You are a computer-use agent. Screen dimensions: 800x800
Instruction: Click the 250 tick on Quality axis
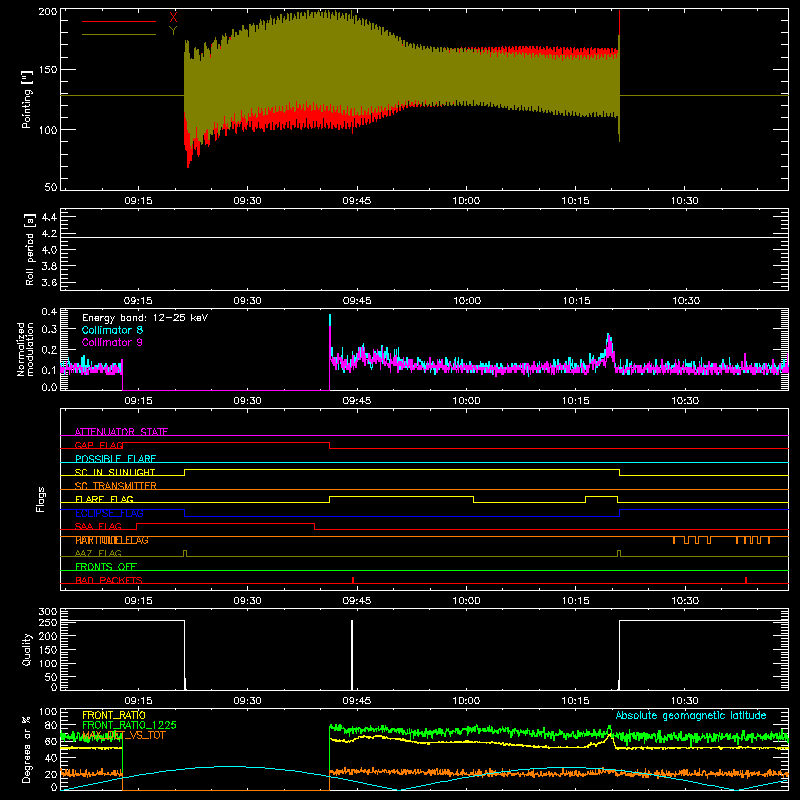tap(47, 622)
